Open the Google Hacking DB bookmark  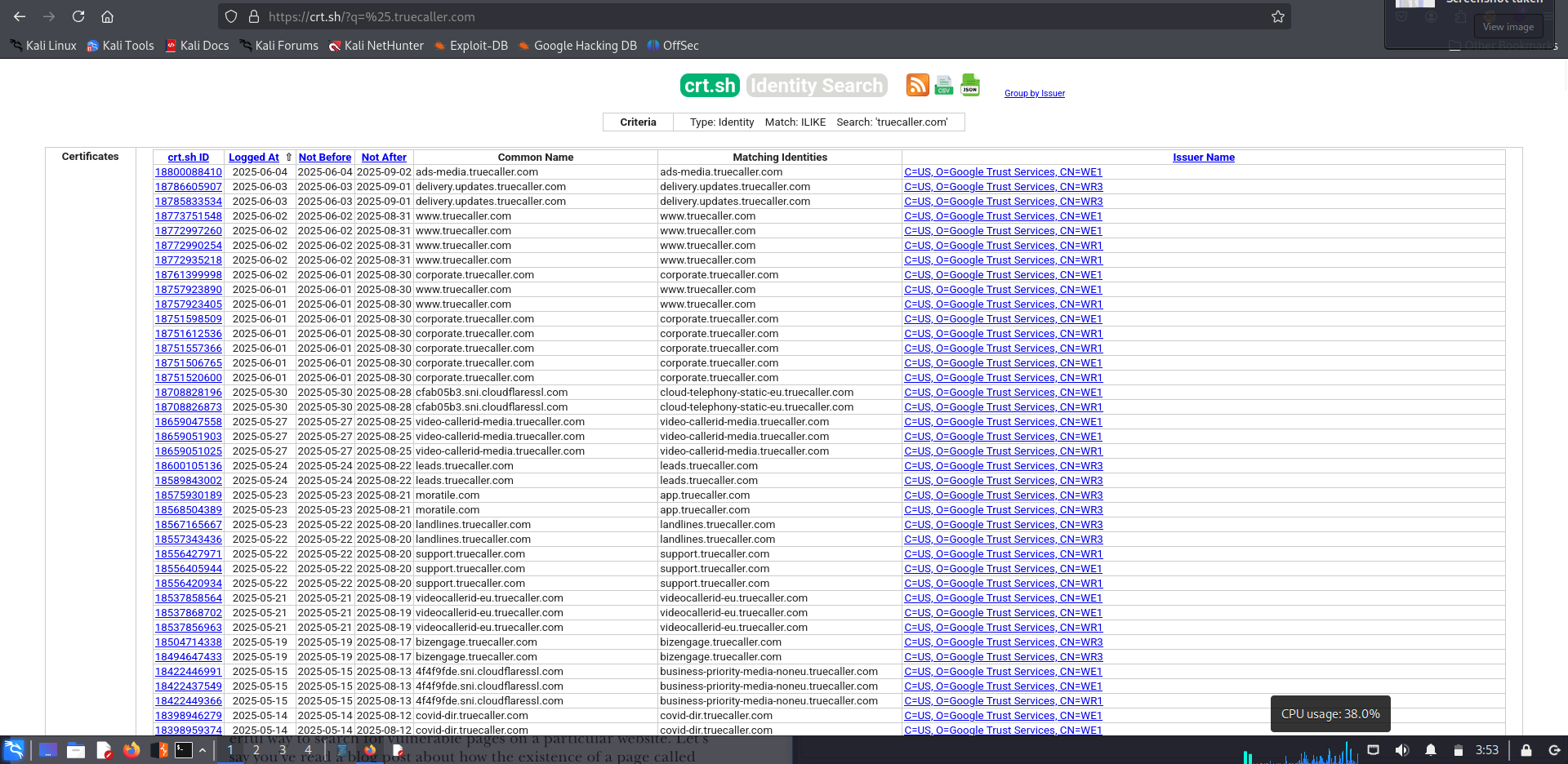pyautogui.click(x=577, y=46)
